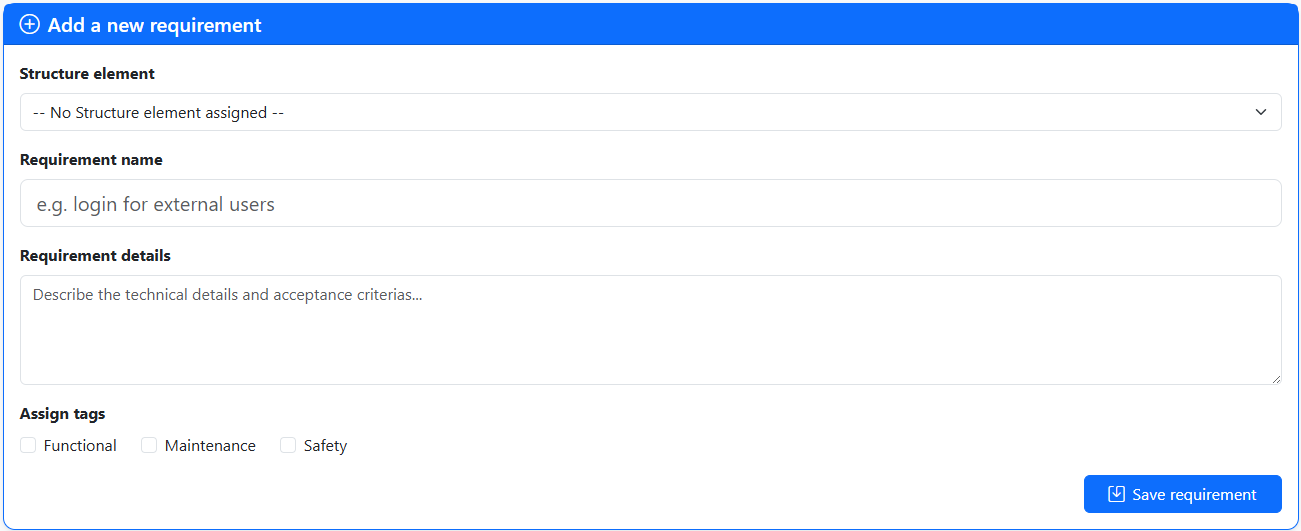Viewport: 1301px width, 531px height.
Task: Click the Maintenance tag label text
Action: (x=210, y=446)
